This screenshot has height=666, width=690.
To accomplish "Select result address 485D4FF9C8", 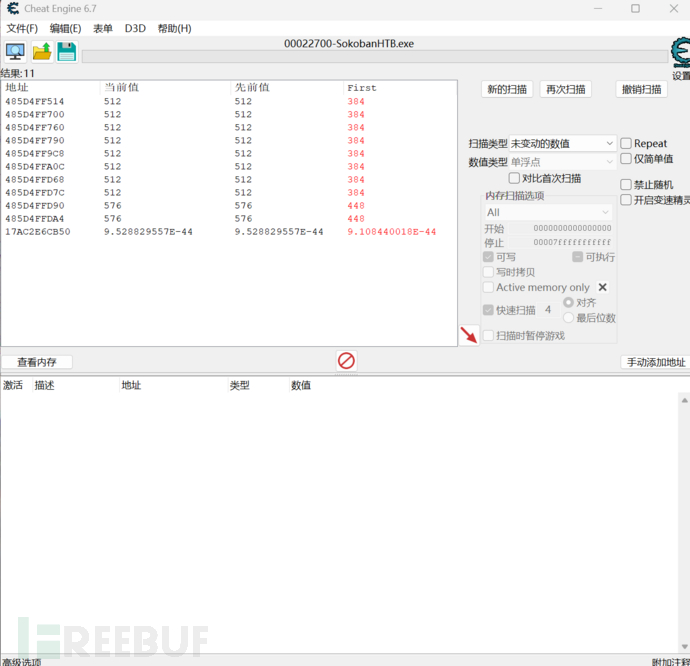I will click(x=34, y=153).
